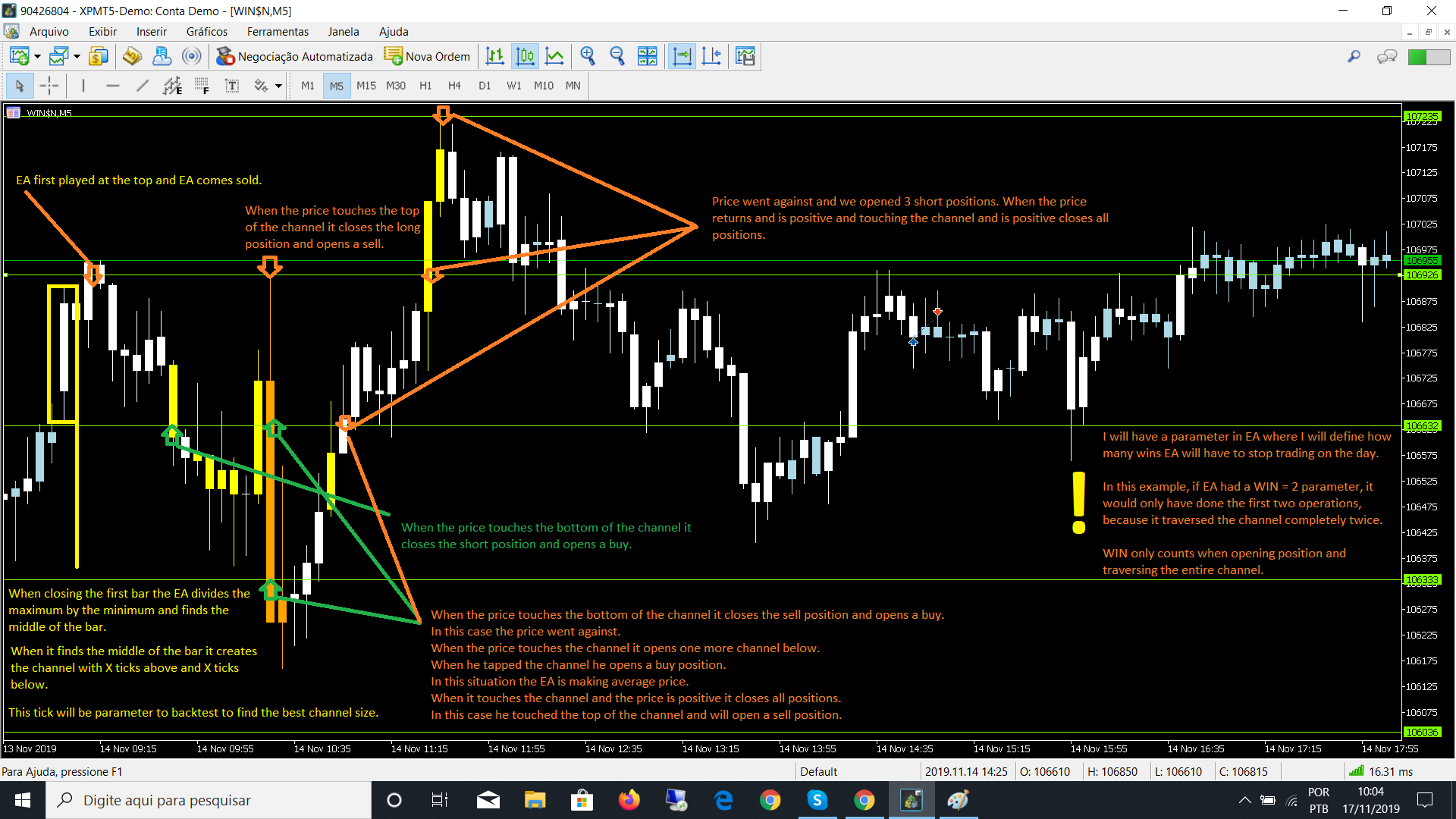Expand the new chart dropdown arrow

[37, 56]
